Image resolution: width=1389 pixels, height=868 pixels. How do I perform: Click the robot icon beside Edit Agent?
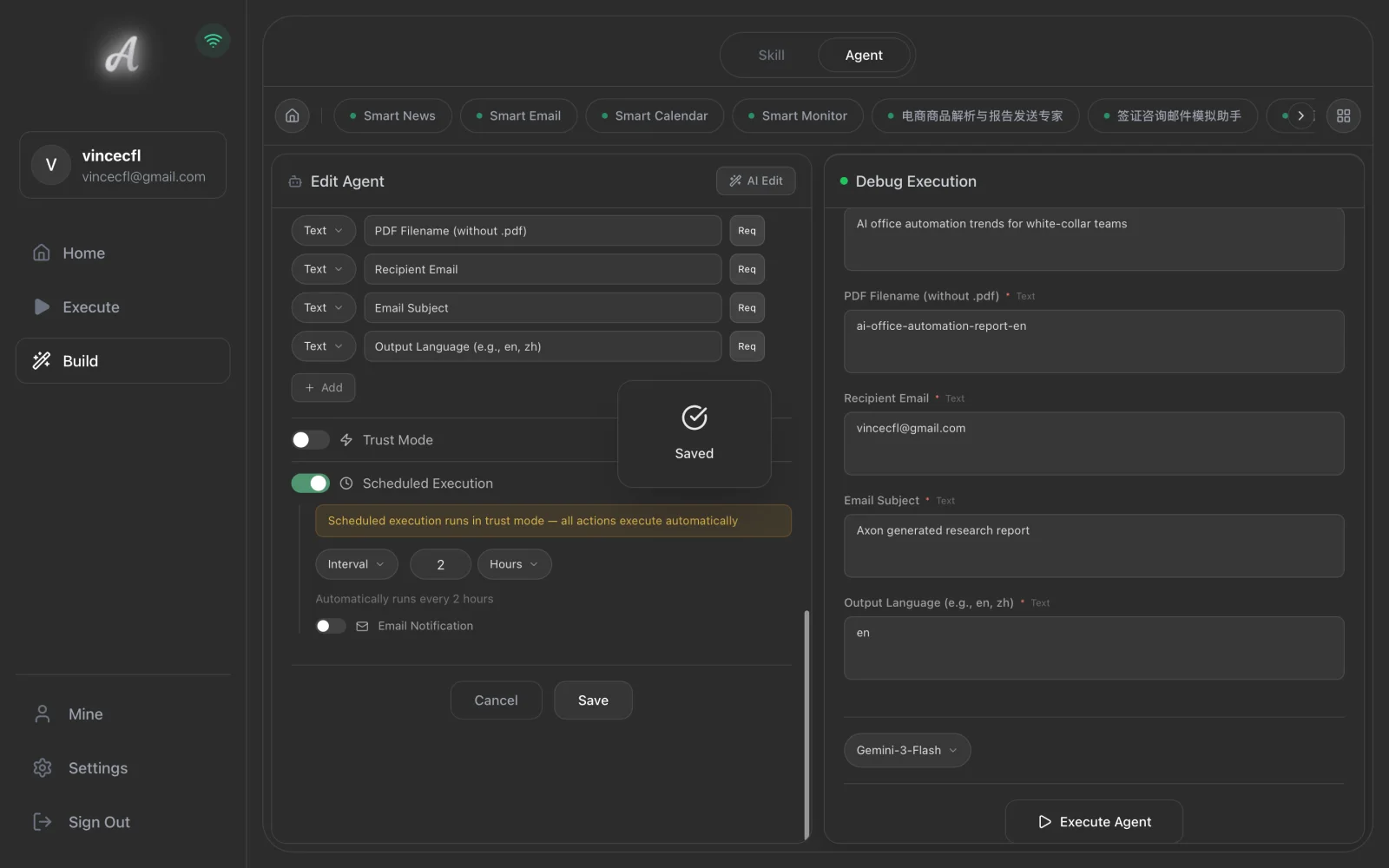click(295, 181)
